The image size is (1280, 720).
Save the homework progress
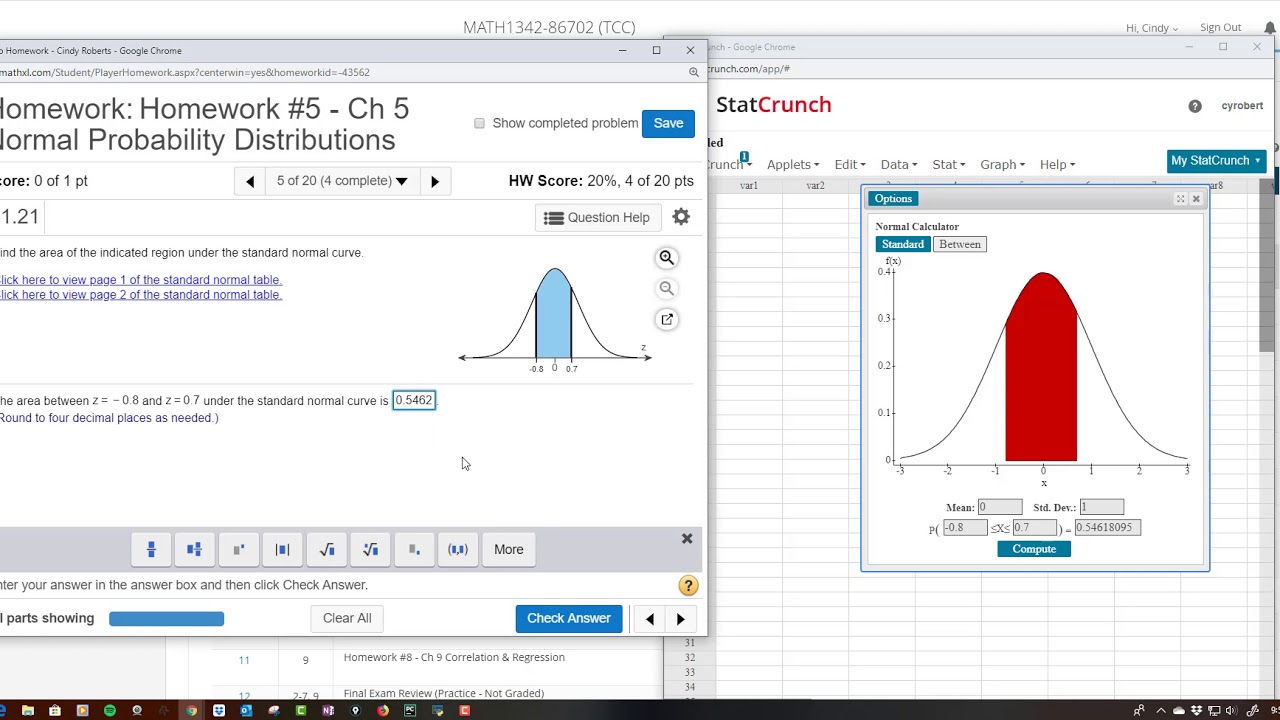(668, 123)
